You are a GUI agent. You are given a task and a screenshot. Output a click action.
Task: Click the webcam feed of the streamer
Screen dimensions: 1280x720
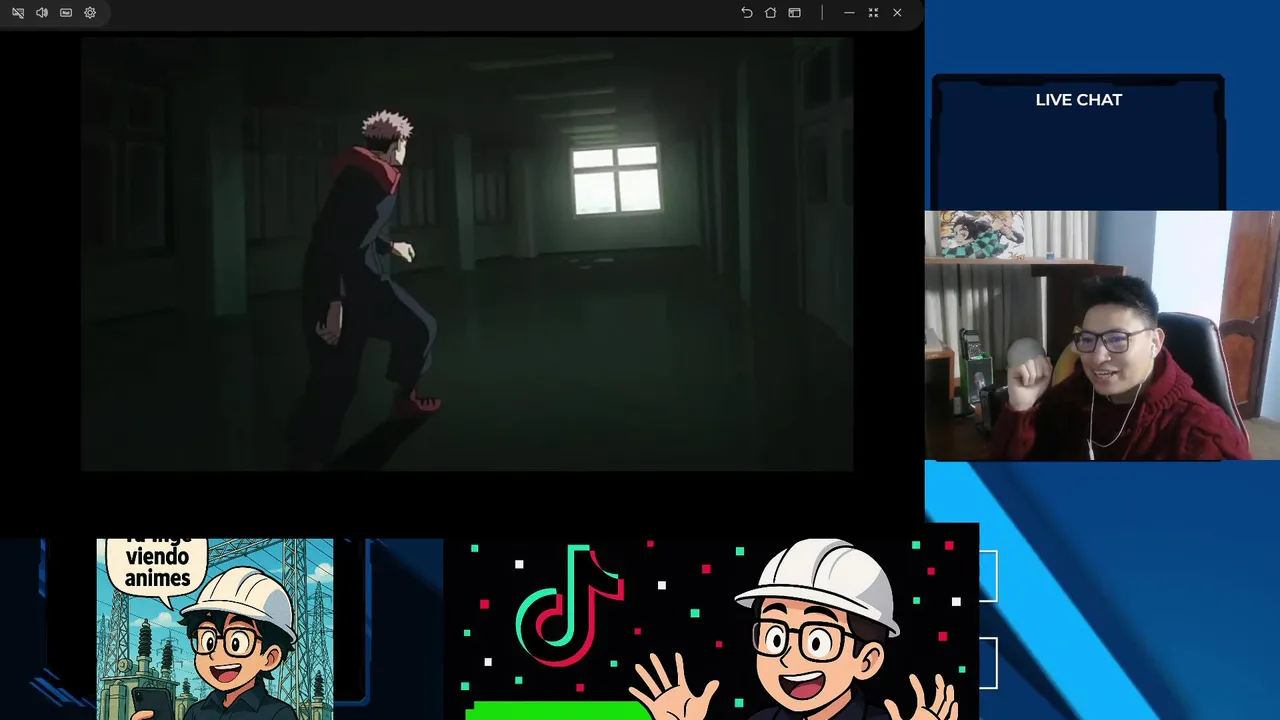coord(1102,335)
